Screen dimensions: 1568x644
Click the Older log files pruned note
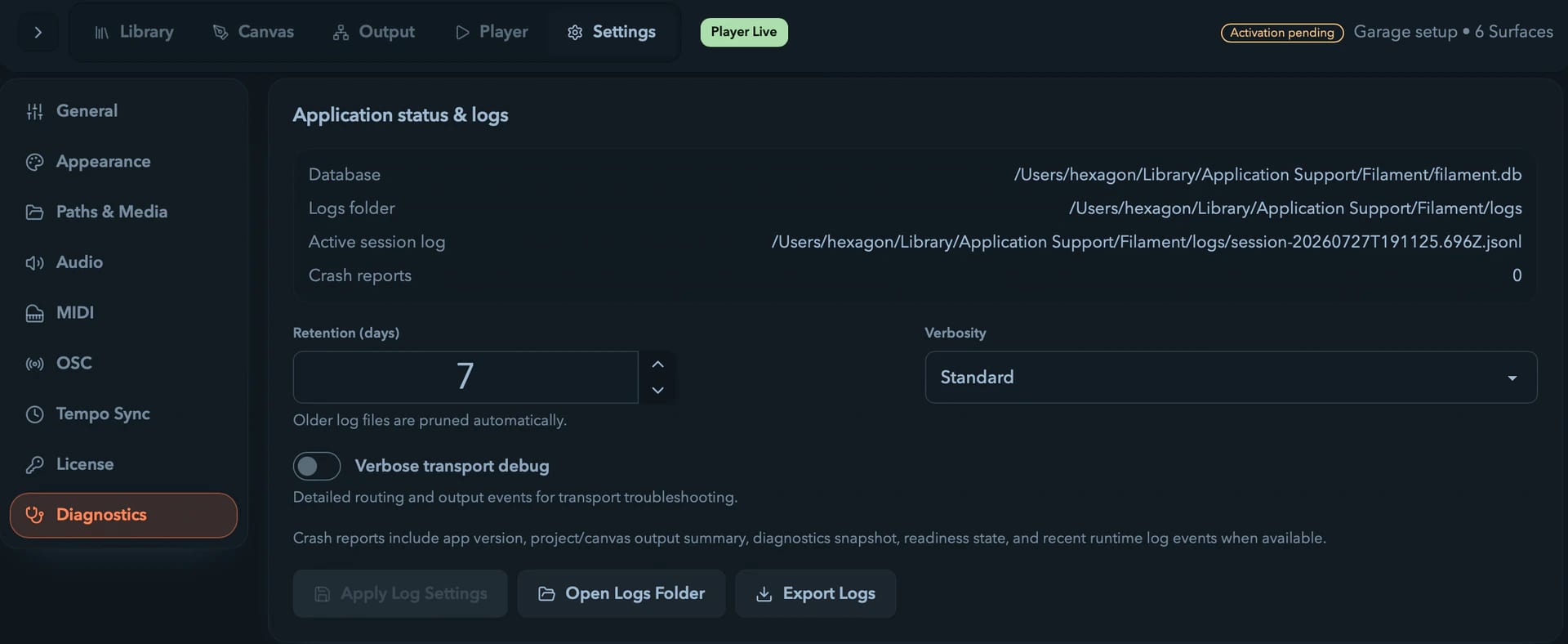[x=430, y=420]
